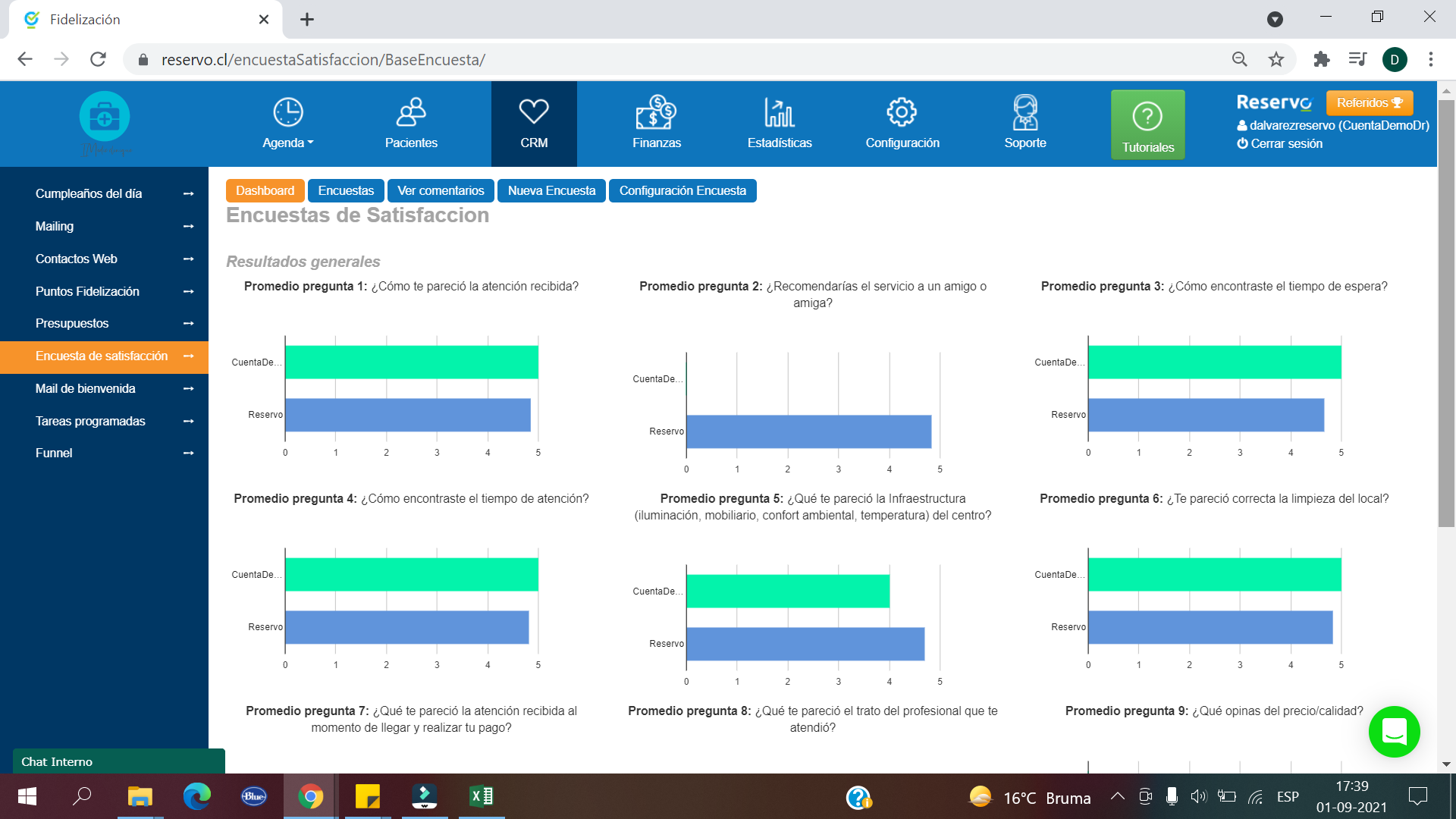Expand the Mailing sidebar arrow
The width and height of the screenshot is (1456, 819).
point(189,227)
